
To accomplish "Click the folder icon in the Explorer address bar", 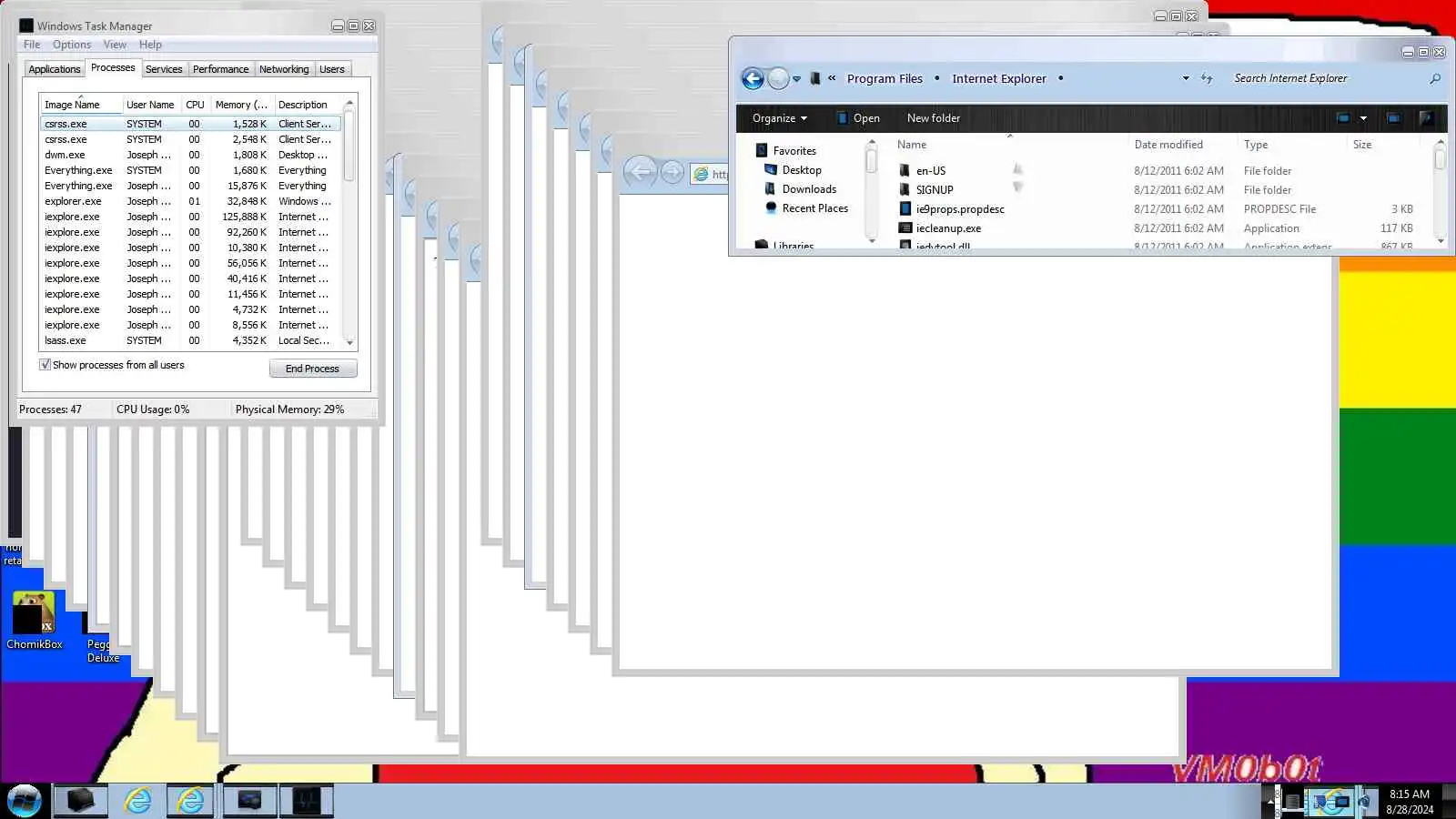I will pos(815,78).
